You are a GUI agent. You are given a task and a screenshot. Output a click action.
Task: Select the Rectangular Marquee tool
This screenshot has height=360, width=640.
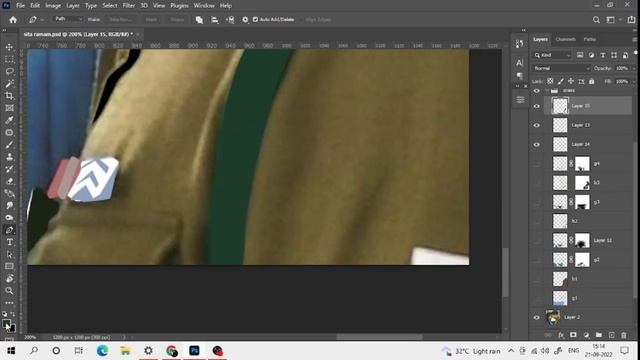(x=9, y=60)
